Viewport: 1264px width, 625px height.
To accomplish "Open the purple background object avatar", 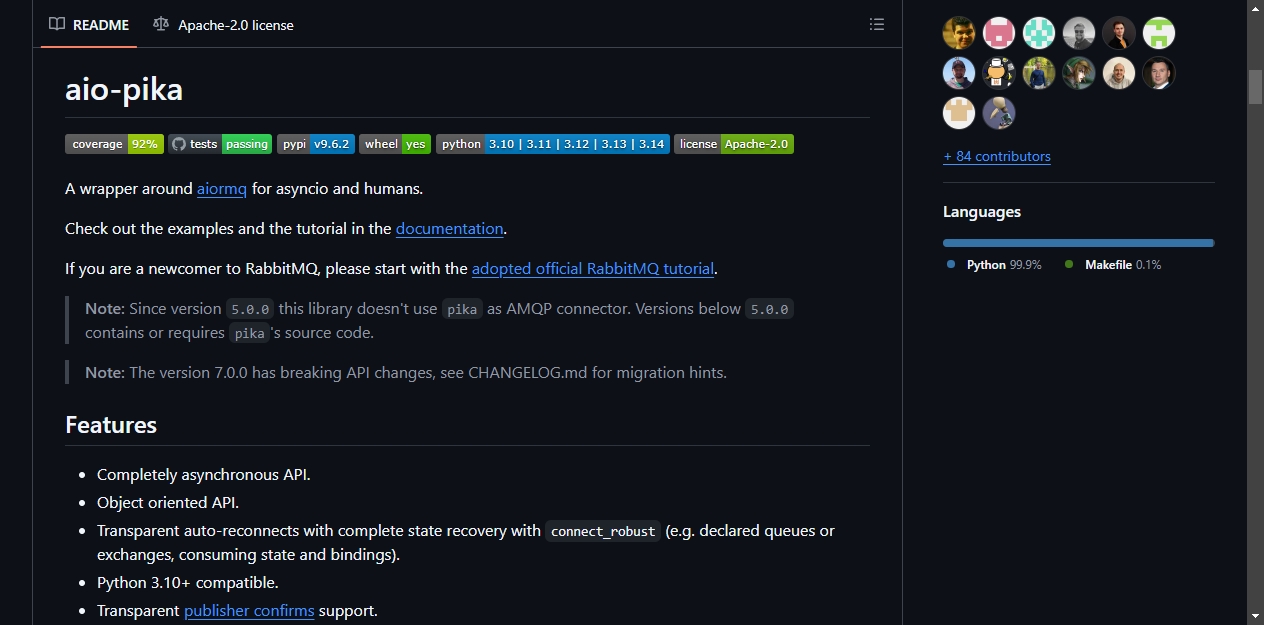I will click(999, 113).
